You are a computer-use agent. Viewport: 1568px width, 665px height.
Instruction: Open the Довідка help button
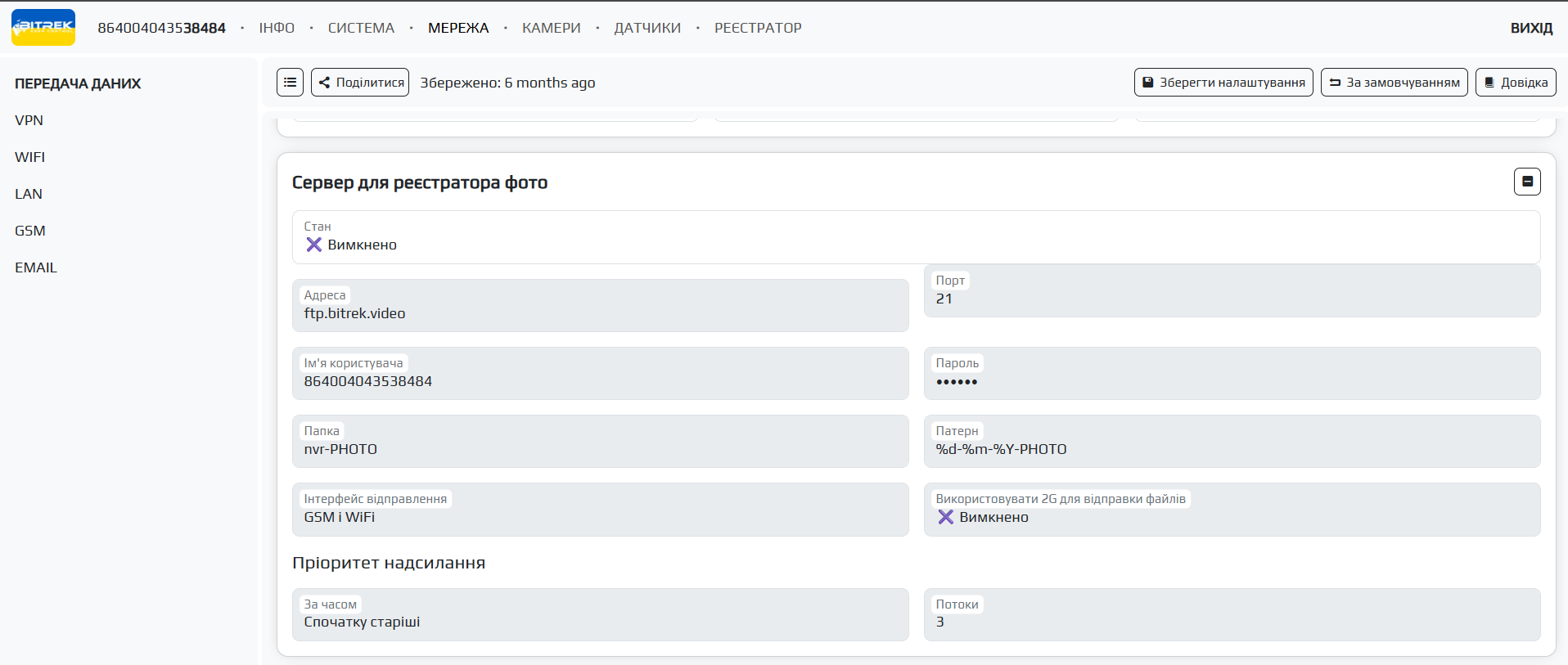click(1515, 83)
